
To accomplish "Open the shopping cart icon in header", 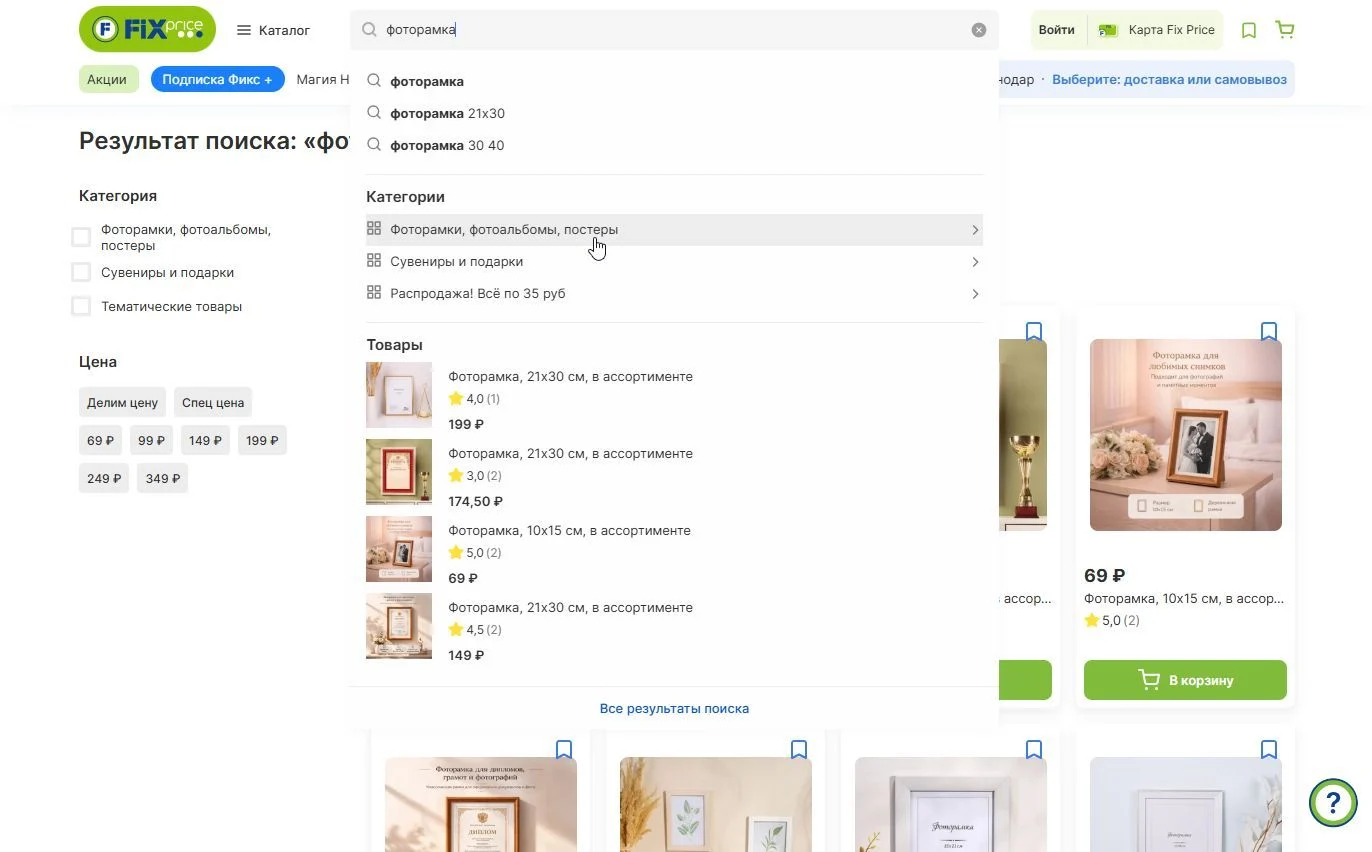I will [x=1285, y=30].
